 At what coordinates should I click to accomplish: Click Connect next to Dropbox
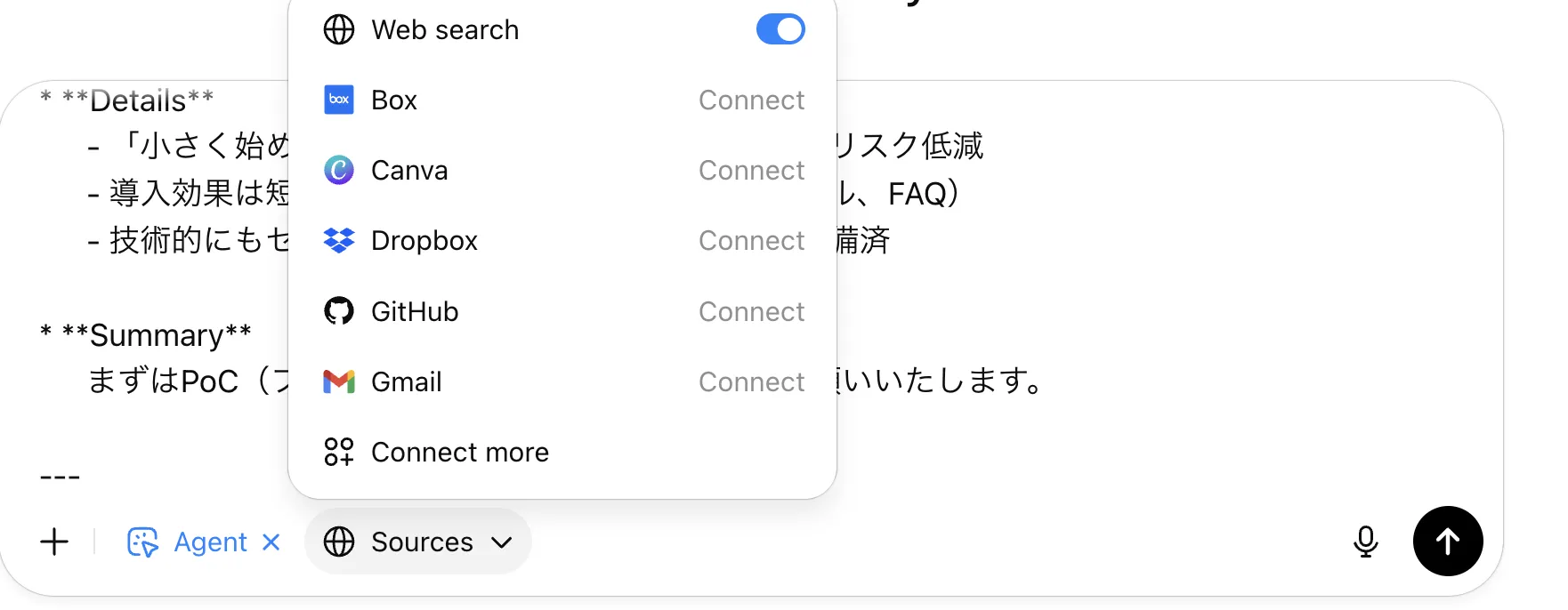[751, 240]
